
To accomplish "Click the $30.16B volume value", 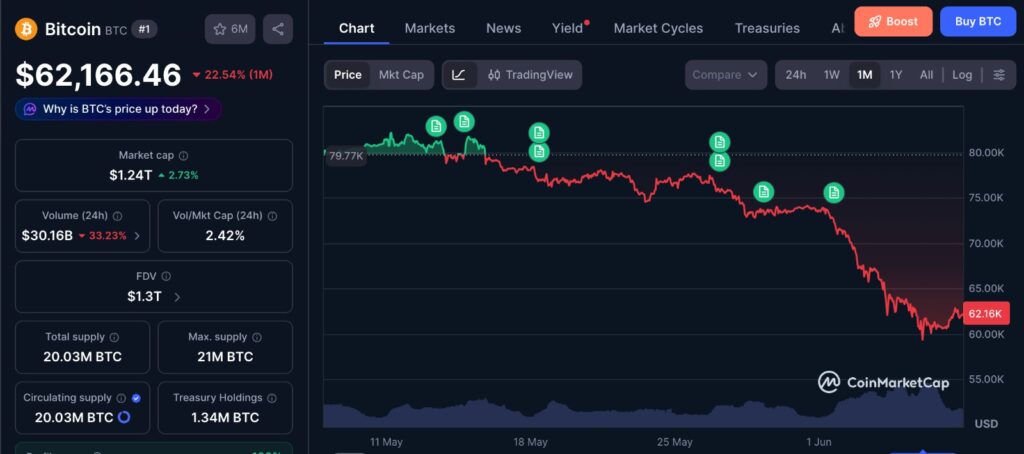I will [x=47, y=236].
